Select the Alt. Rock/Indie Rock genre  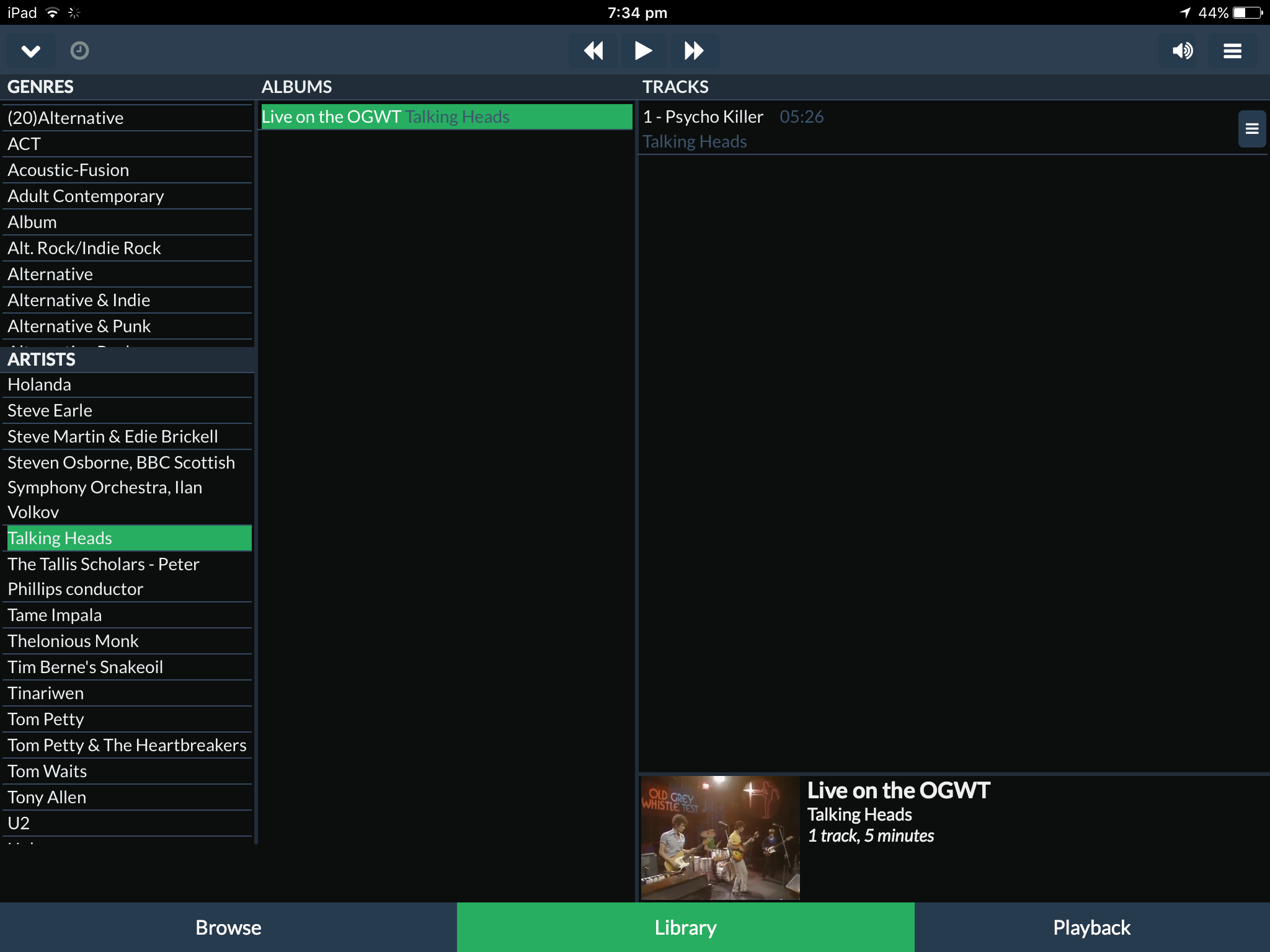[x=128, y=248]
